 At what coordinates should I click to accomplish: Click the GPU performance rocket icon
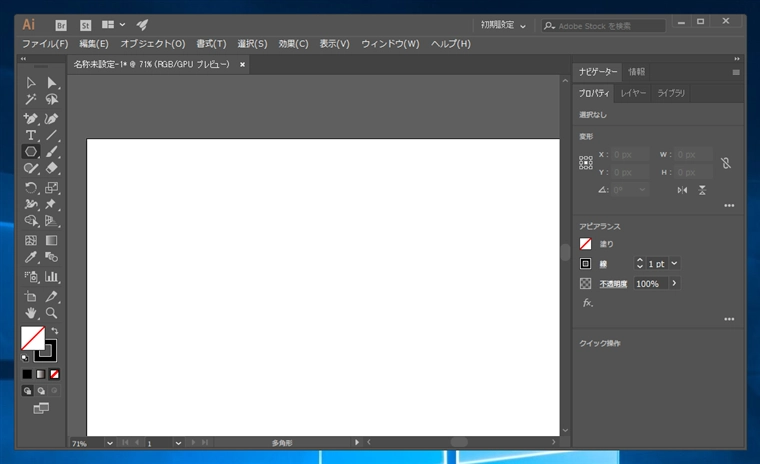(142, 25)
